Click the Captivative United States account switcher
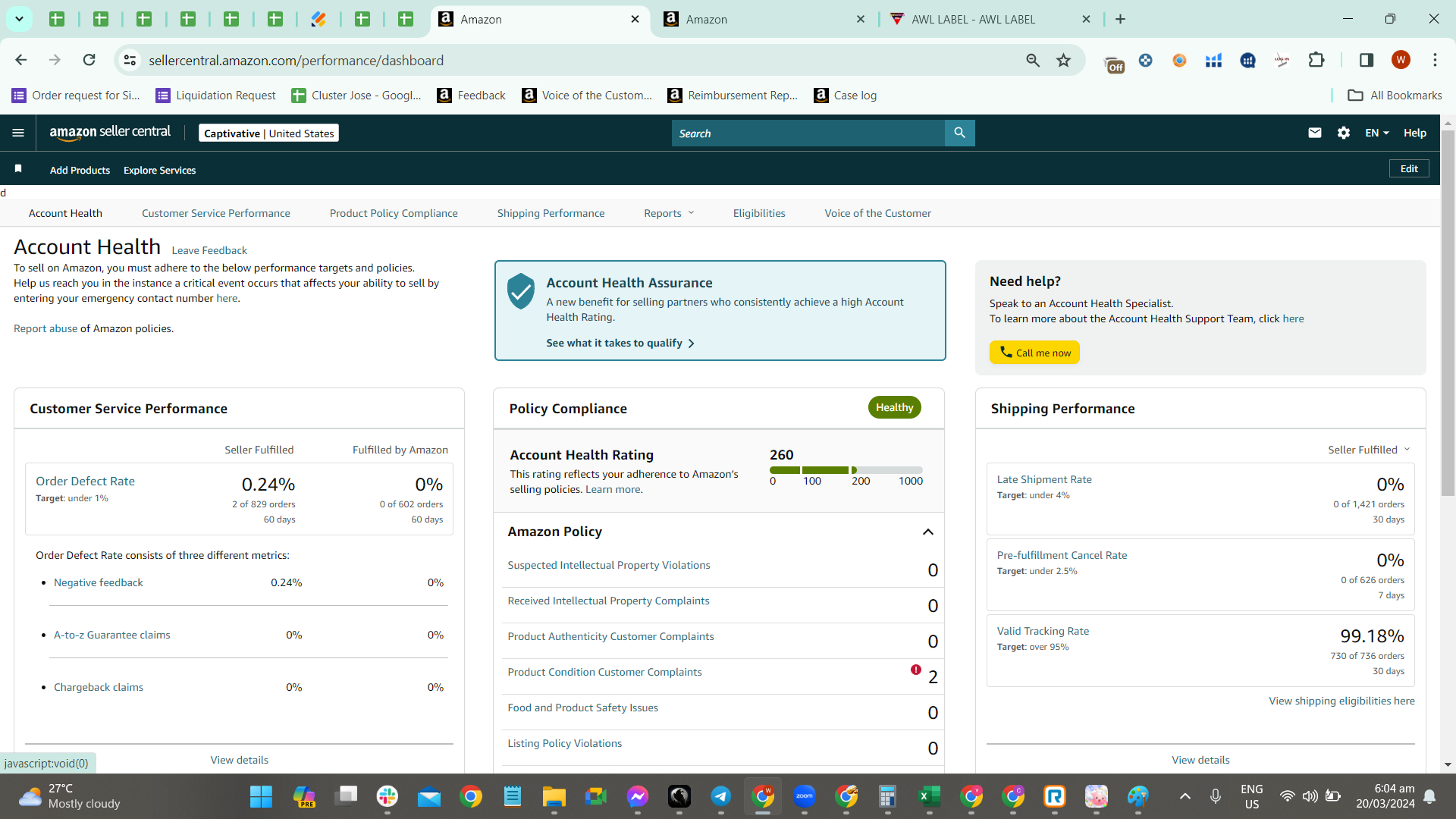This screenshot has width=1456, height=819. [268, 133]
